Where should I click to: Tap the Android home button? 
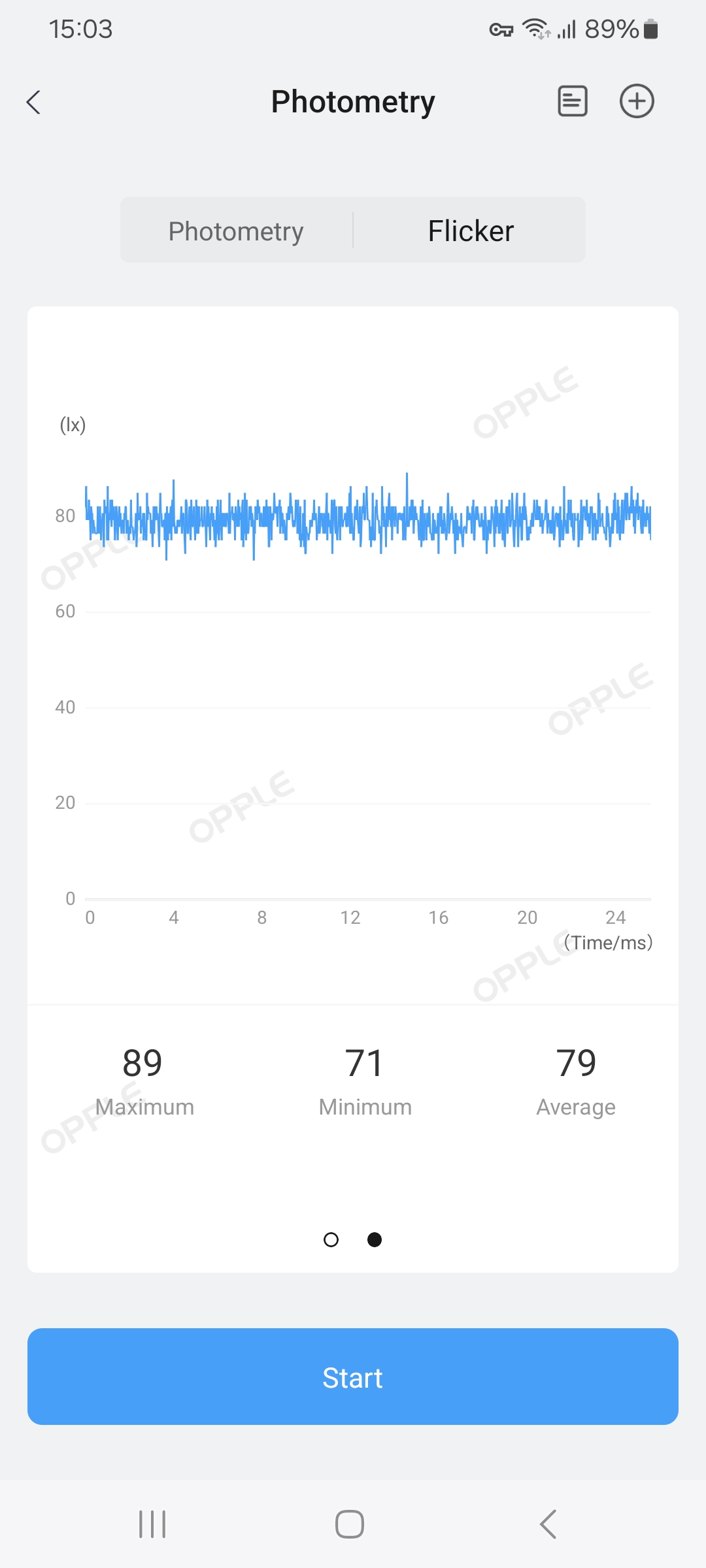[x=350, y=1524]
